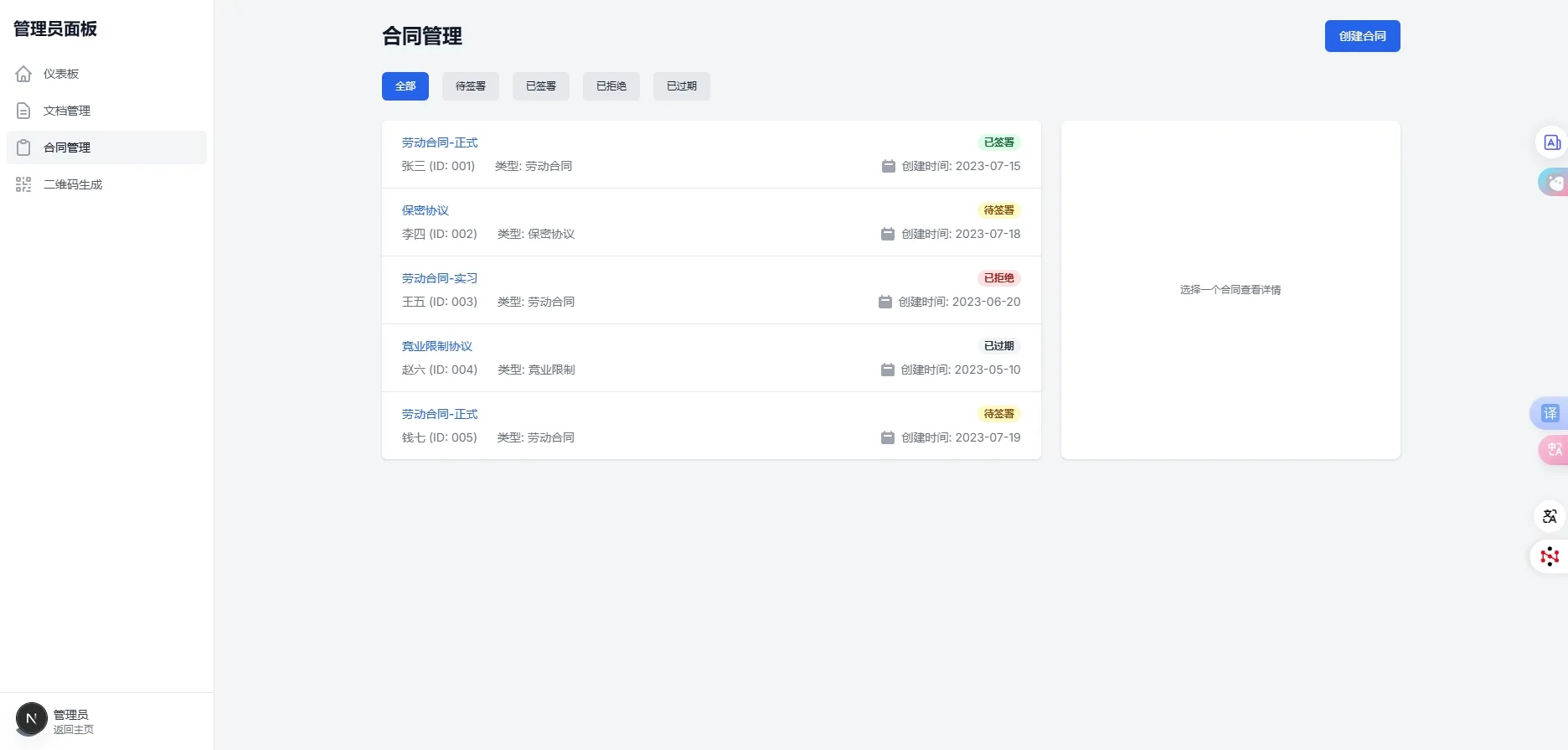Click 类型: 保密协议 text

coord(536,234)
